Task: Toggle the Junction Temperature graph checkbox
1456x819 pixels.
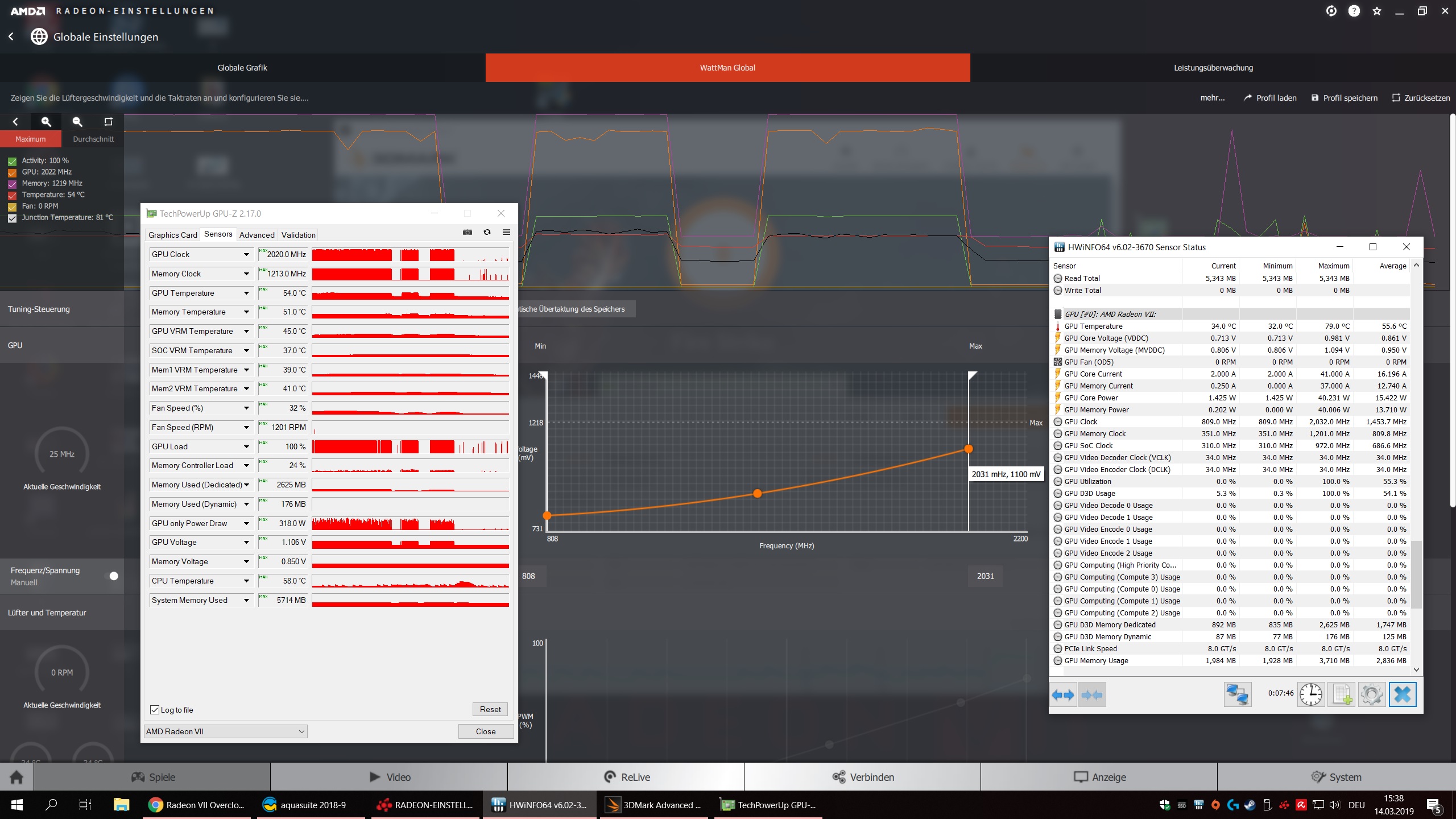Action: pos(12,218)
